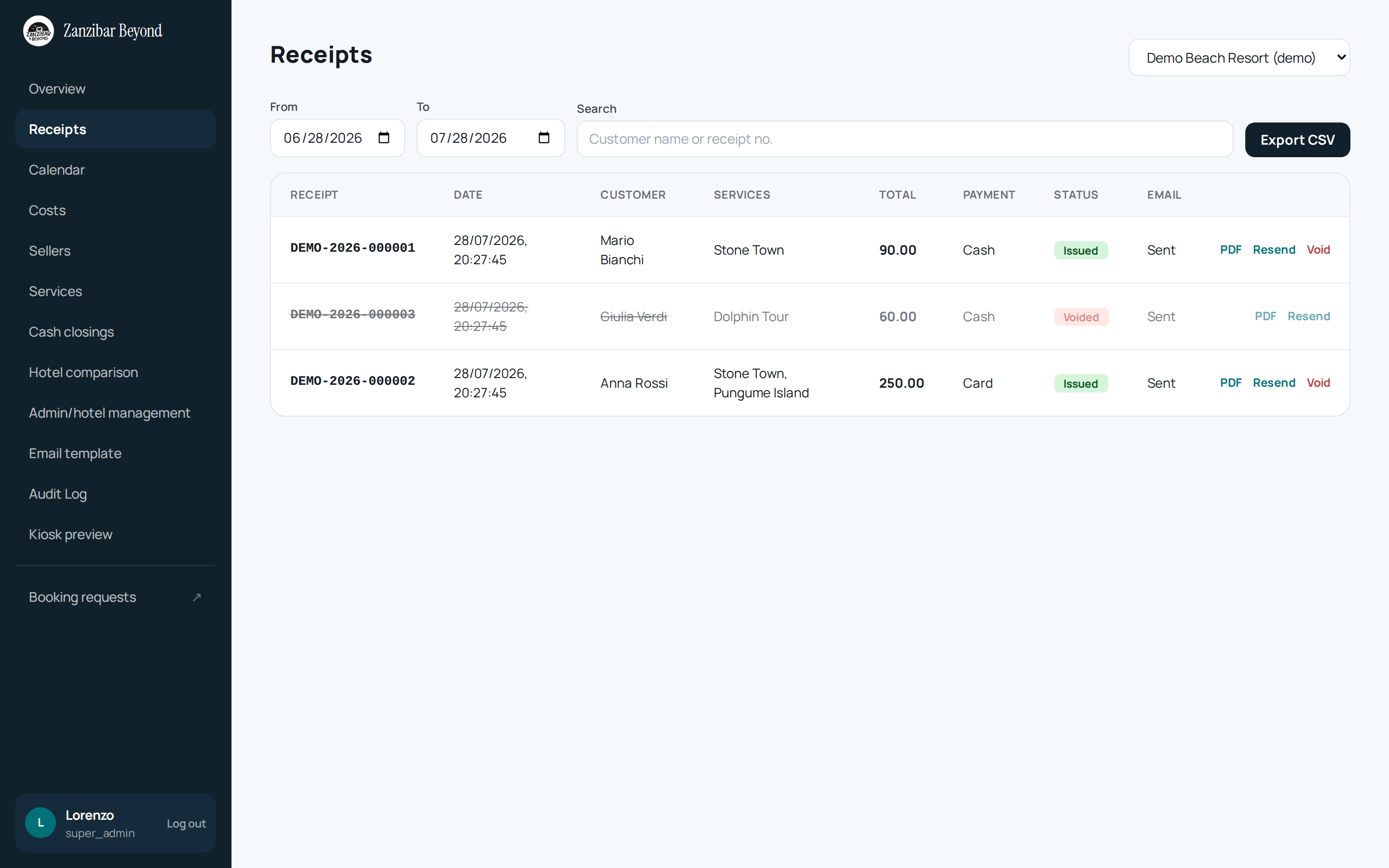Open the From date calendar picker icon
The width and height of the screenshot is (1389, 868).
pyautogui.click(x=384, y=138)
